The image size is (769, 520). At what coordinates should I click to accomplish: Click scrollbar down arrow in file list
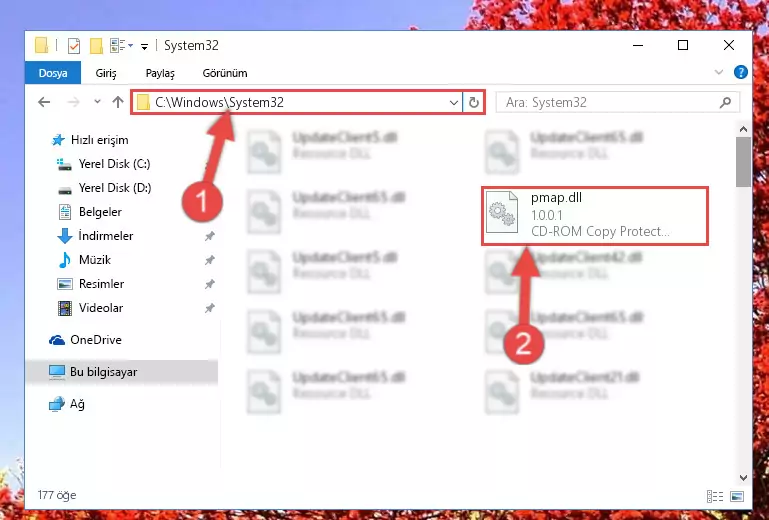click(743, 477)
